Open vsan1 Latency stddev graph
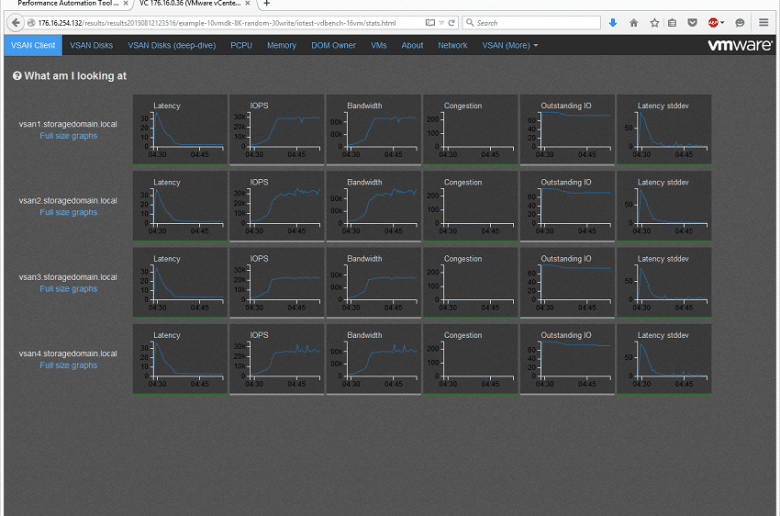Viewport: 780px width, 516px height. pos(664,129)
